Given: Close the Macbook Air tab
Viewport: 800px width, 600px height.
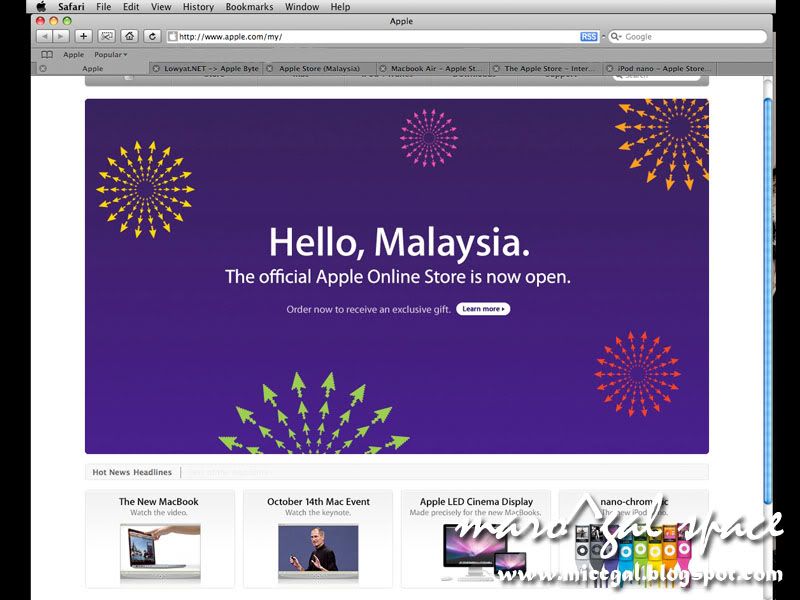Looking at the screenshot, I should [383, 68].
